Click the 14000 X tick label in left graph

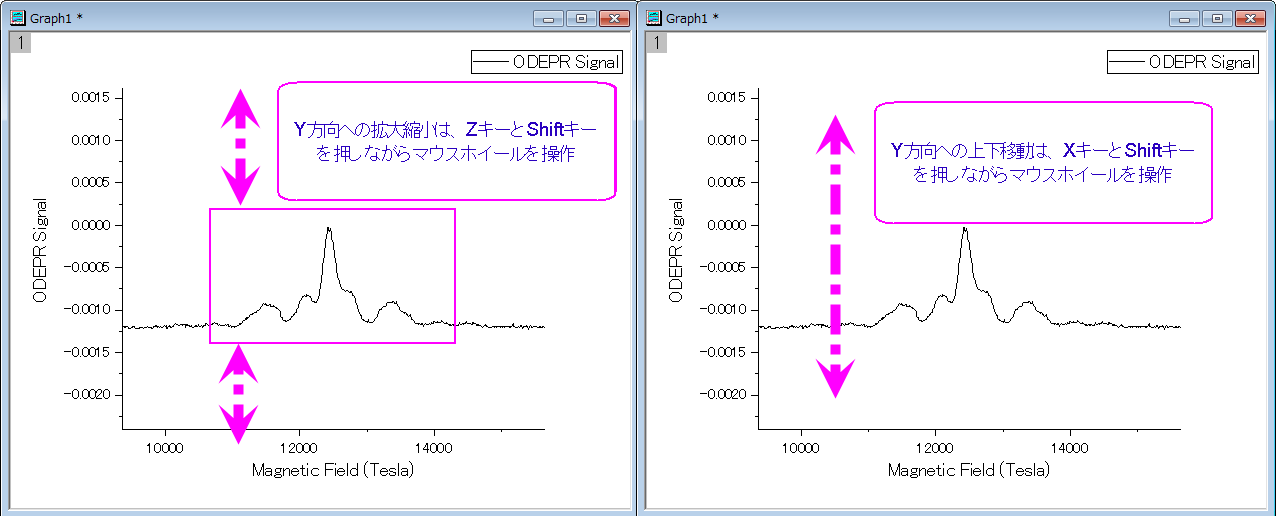[434, 446]
